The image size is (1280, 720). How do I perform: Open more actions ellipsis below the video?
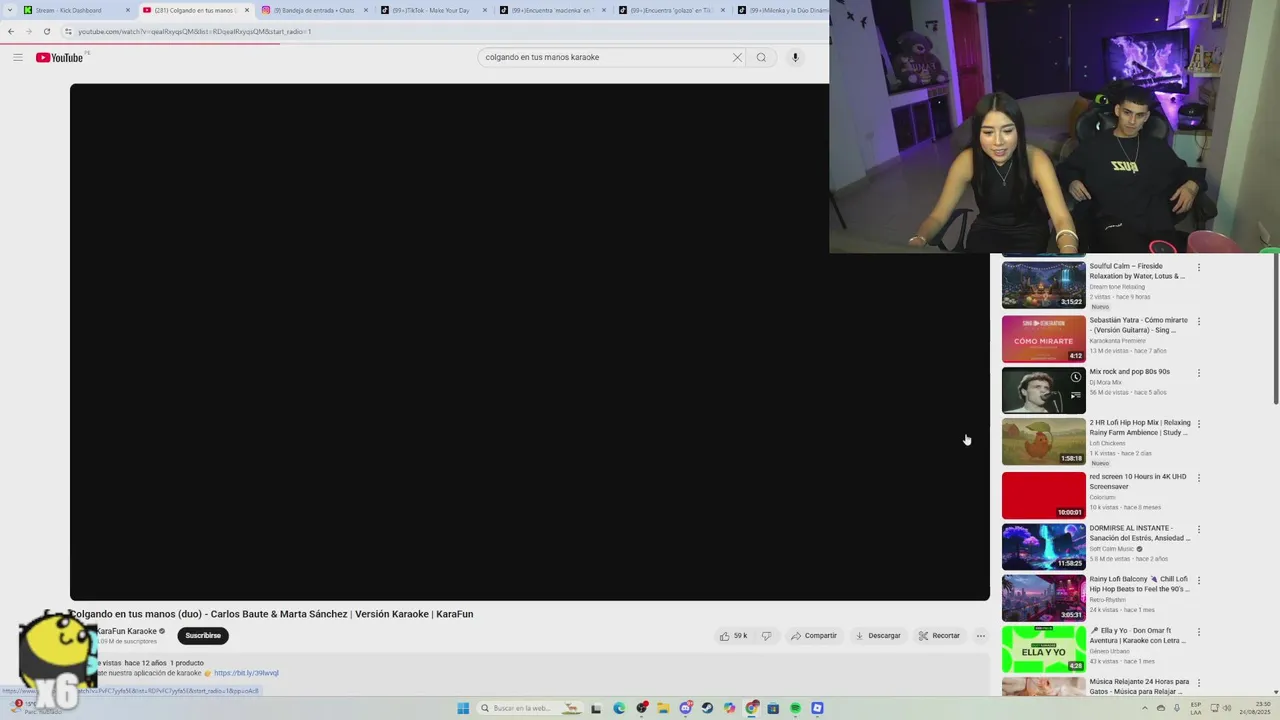[980, 635]
